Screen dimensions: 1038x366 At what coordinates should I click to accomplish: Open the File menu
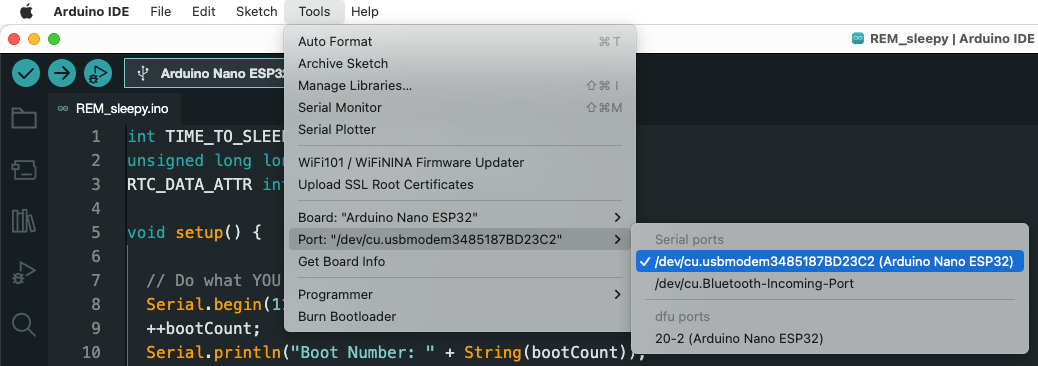161,11
